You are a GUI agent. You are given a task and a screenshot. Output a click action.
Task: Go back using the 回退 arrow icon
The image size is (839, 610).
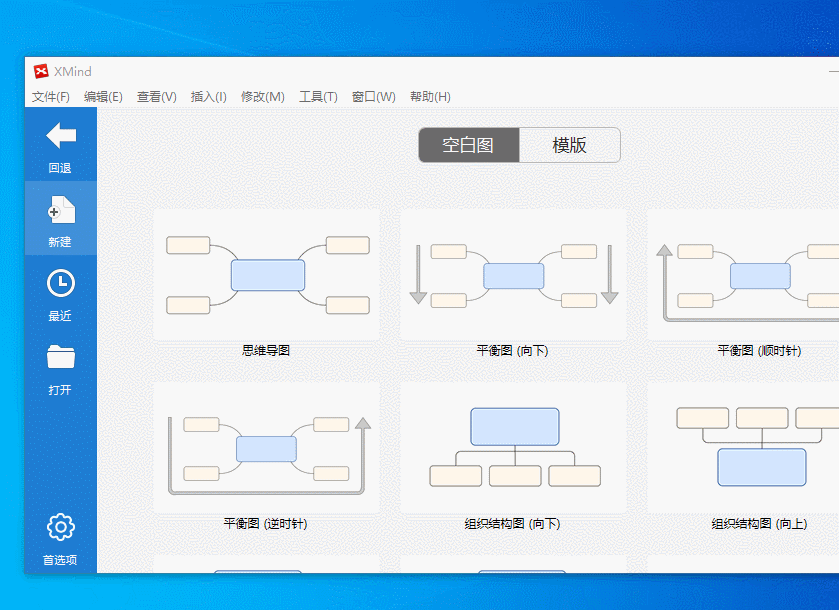click(61, 135)
